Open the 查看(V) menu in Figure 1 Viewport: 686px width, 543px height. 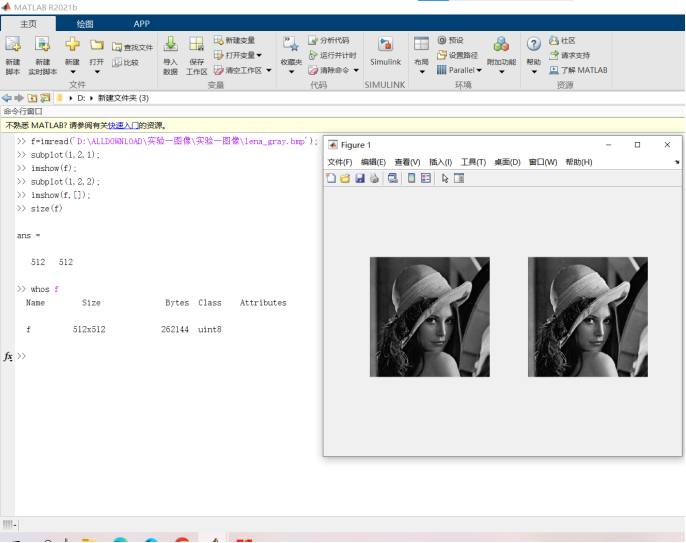tap(407, 162)
